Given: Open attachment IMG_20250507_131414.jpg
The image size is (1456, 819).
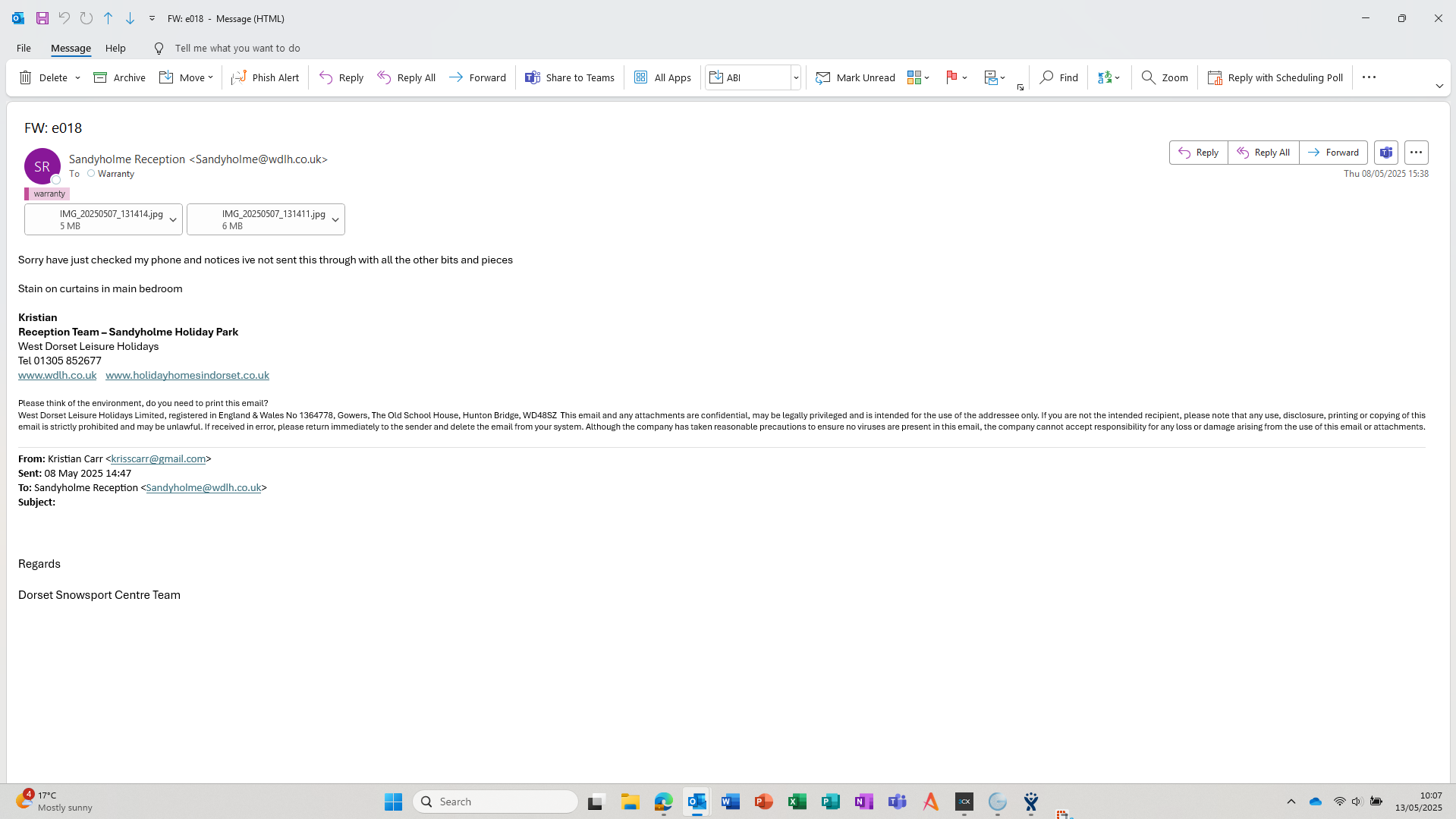Looking at the screenshot, I should [95, 219].
